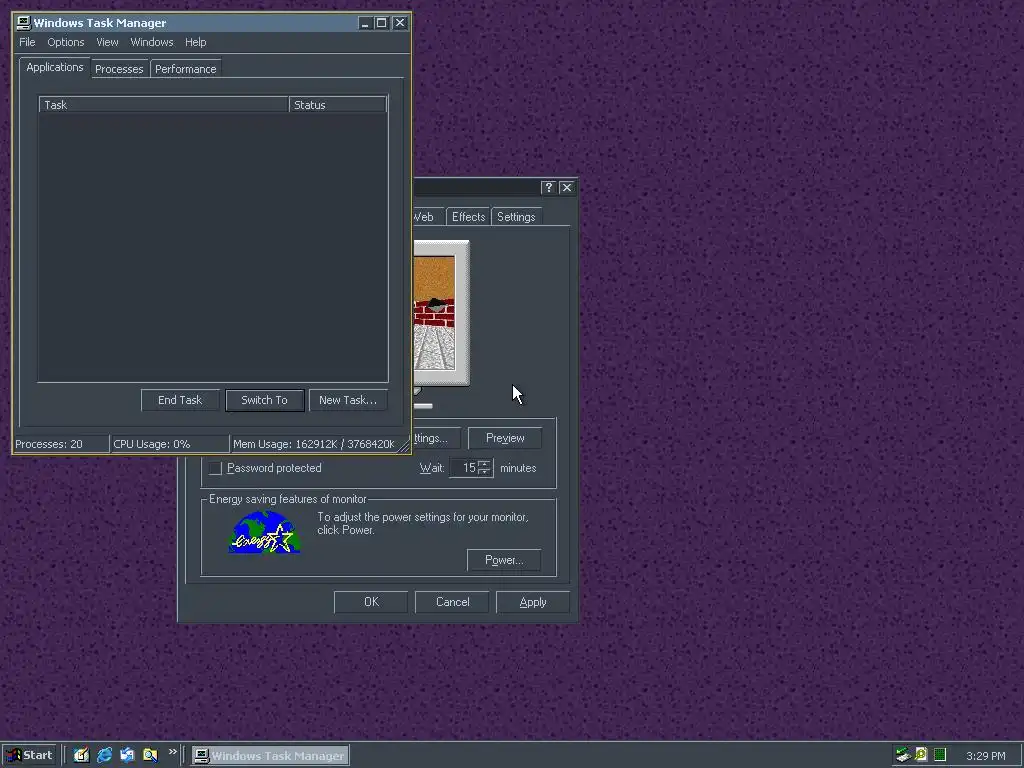Open the Effects tab in Display Properties
The height and width of the screenshot is (768, 1024).
pyautogui.click(x=468, y=217)
